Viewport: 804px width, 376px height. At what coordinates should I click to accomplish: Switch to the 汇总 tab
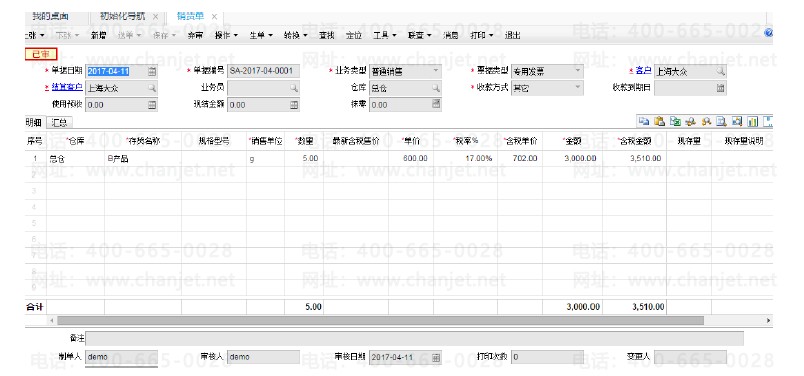tap(59, 123)
